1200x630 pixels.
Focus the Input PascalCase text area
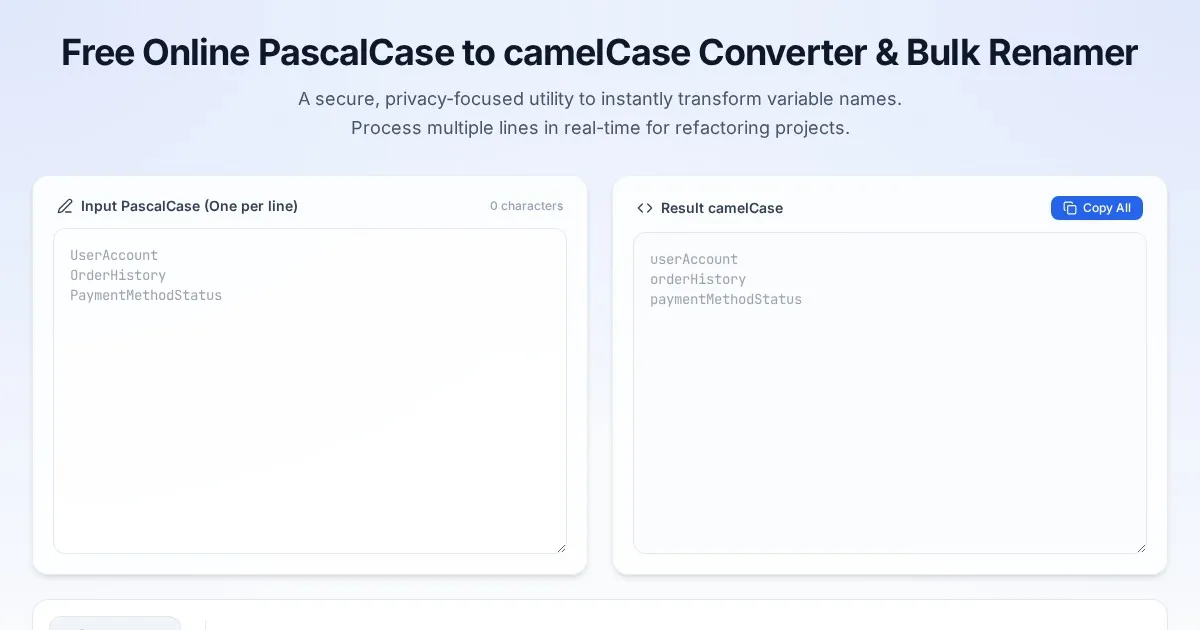(x=310, y=420)
